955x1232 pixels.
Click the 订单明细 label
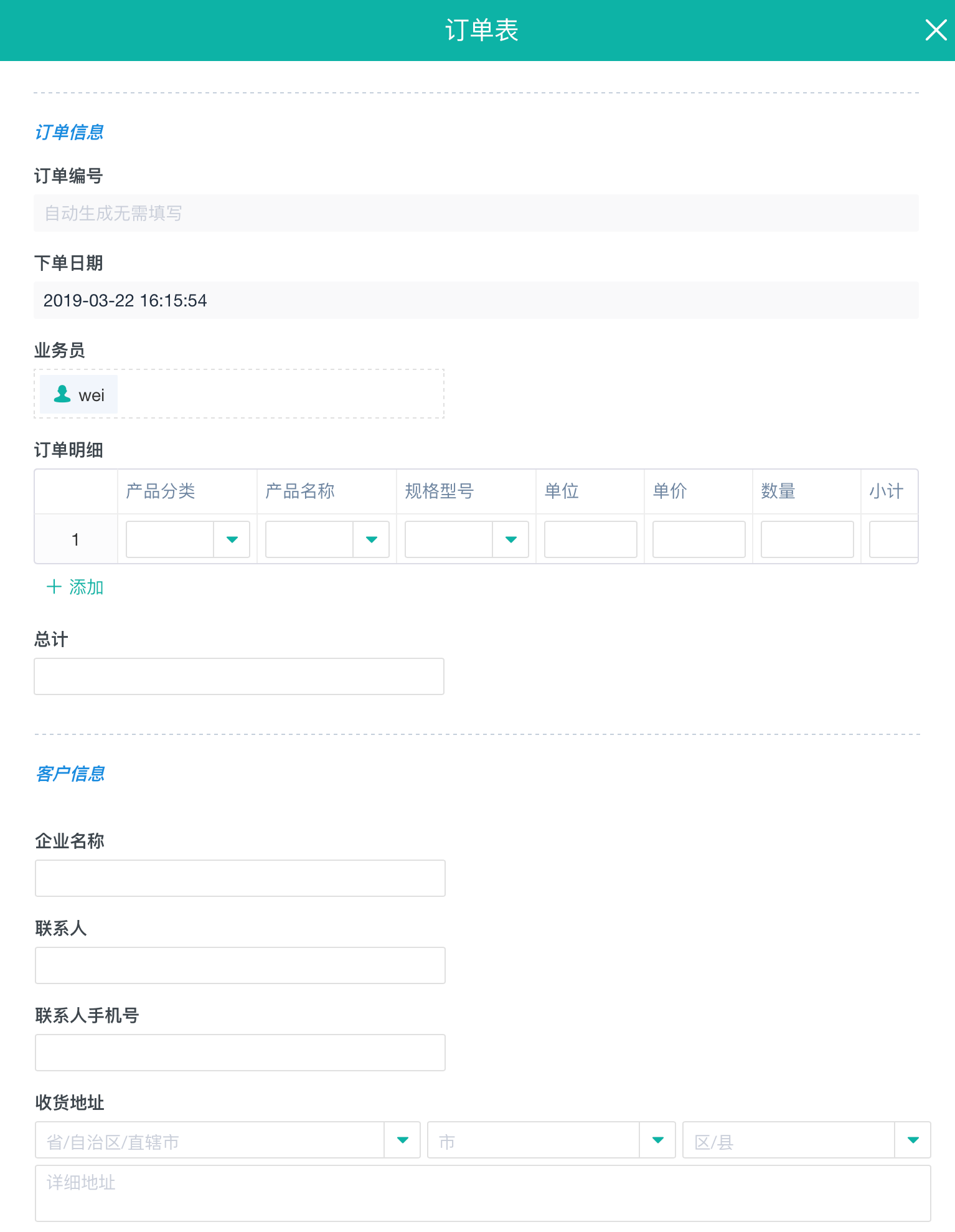point(68,450)
